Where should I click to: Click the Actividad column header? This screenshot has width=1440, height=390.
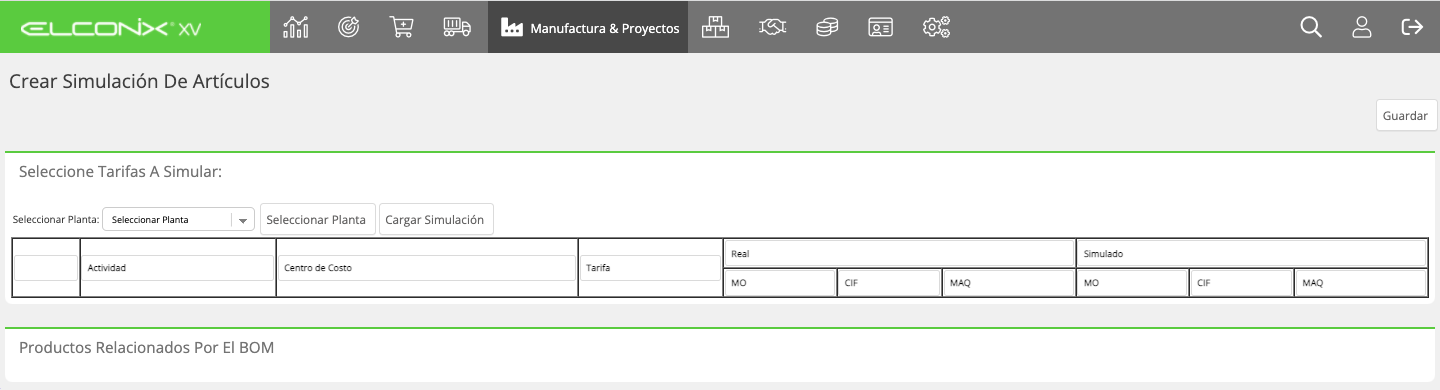tap(178, 268)
